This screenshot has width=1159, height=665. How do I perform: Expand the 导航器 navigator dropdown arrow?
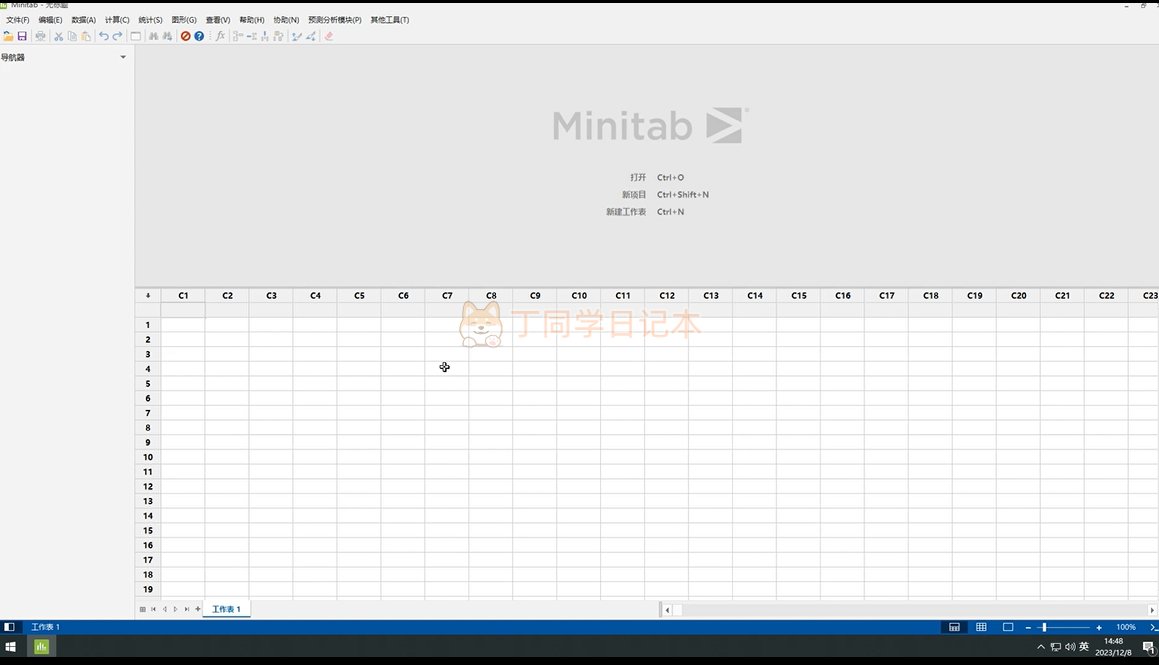pyautogui.click(x=123, y=57)
